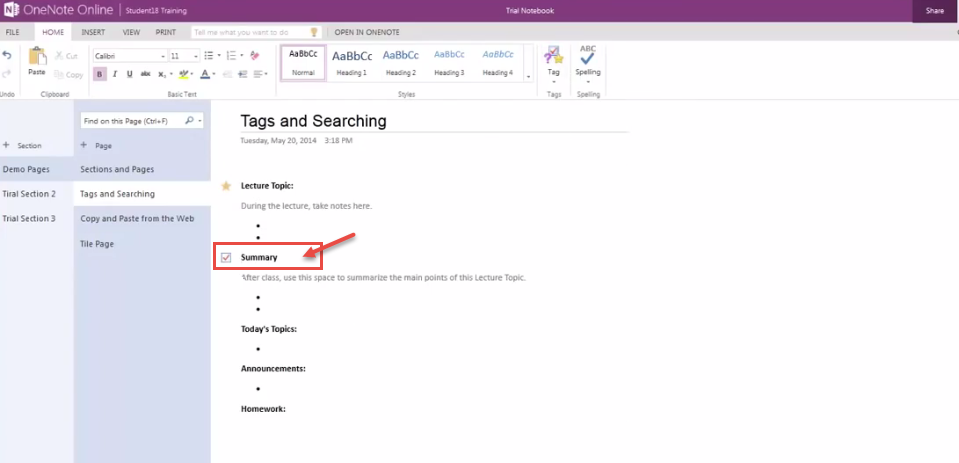Toggle Bold formatting

tap(100, 74)
